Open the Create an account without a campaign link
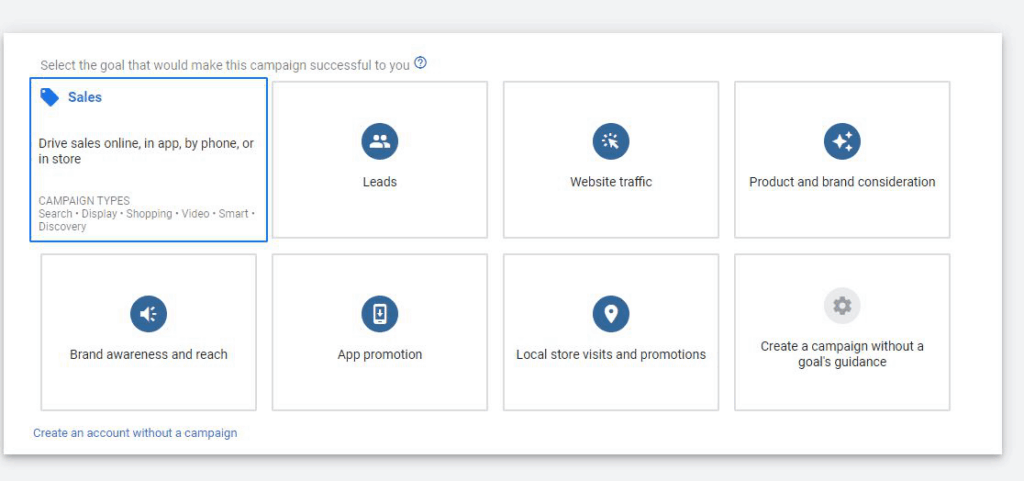This screenshot has height=481, width=1024. (135, 433)
